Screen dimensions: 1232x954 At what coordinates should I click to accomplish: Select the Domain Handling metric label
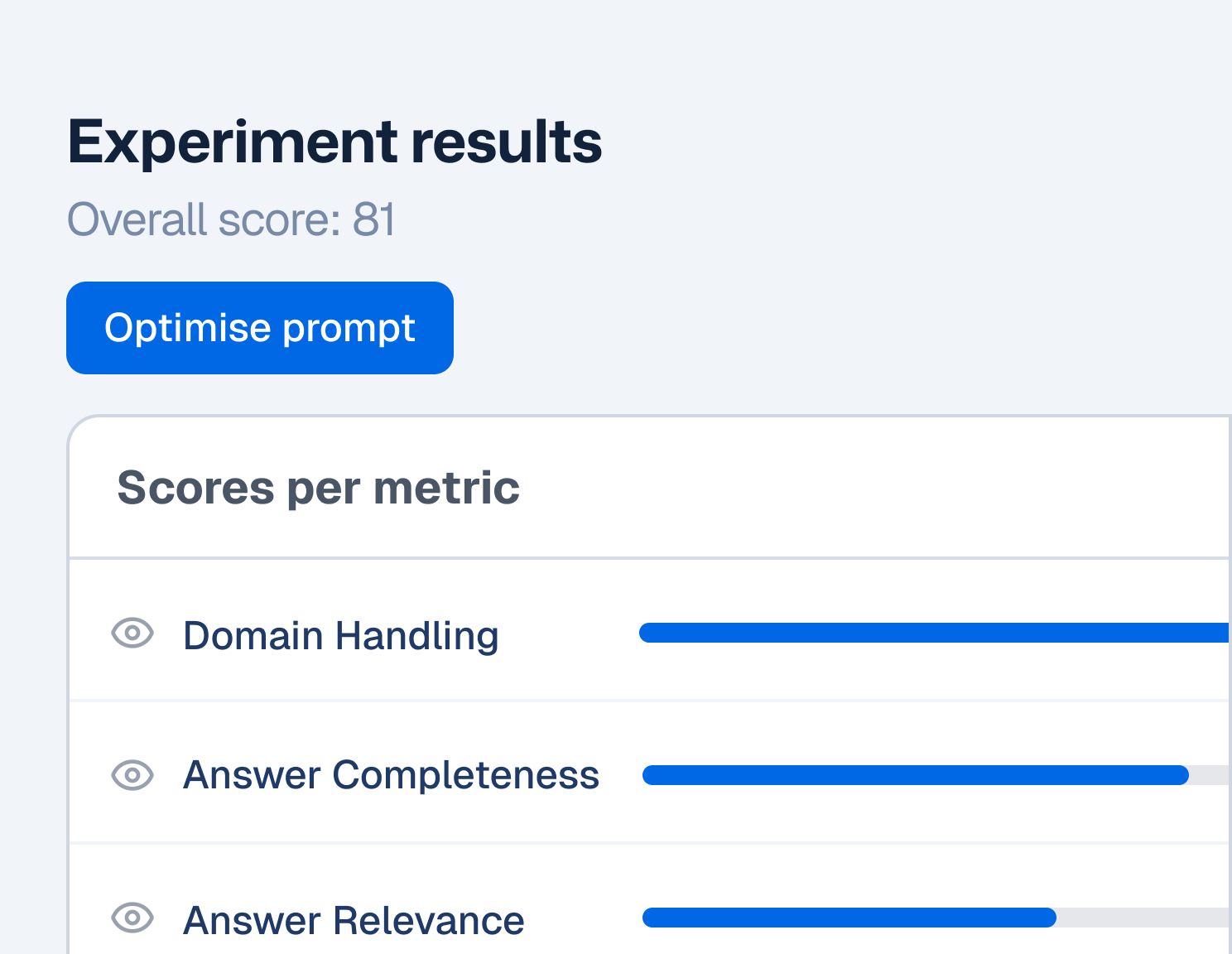click(341, 635)
